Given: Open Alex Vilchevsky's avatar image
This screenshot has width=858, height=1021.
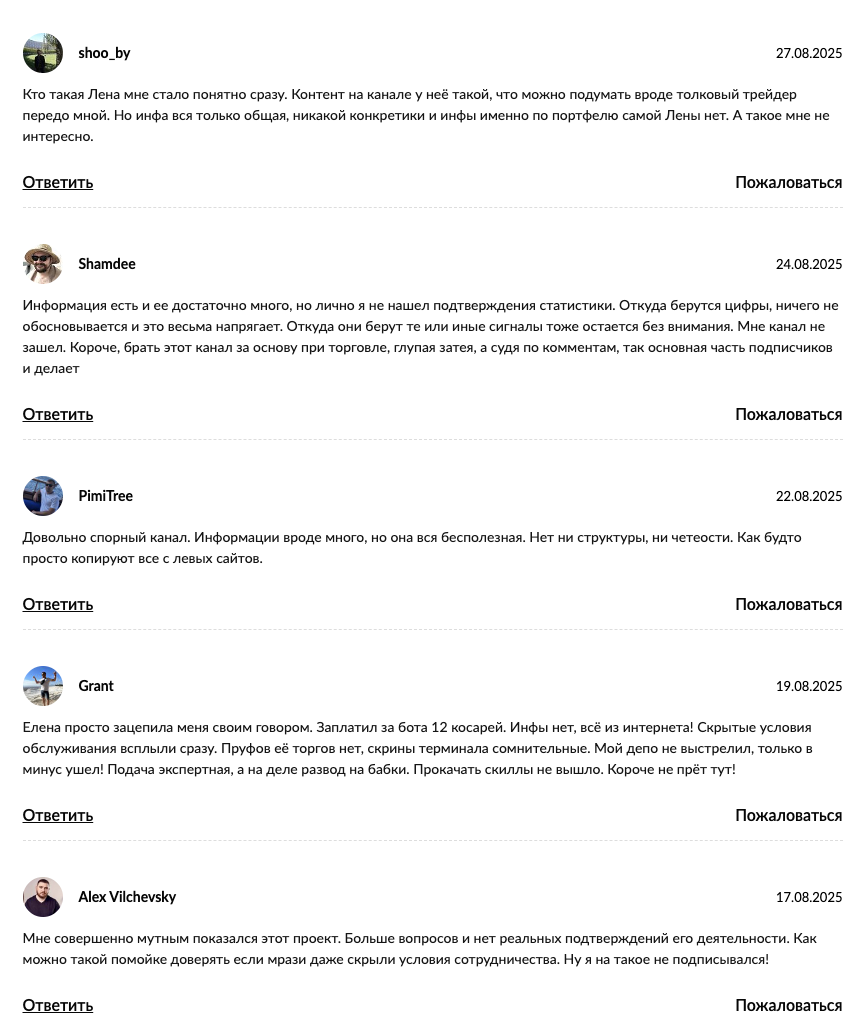Looking at the screenshot, I should click(x=43, y=897).
